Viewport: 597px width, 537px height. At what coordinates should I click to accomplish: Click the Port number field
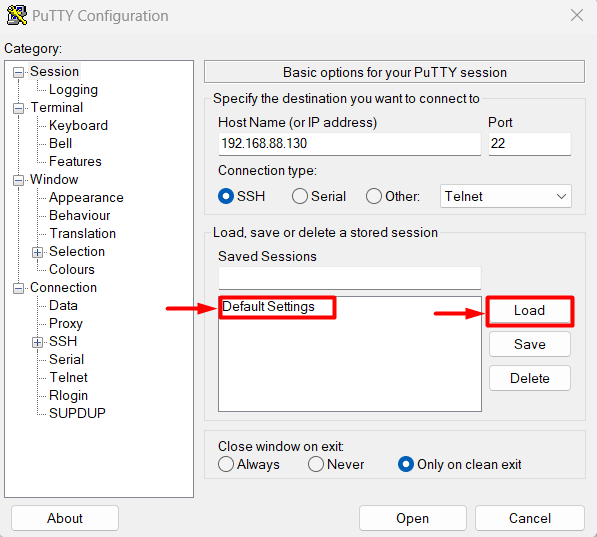530,144
